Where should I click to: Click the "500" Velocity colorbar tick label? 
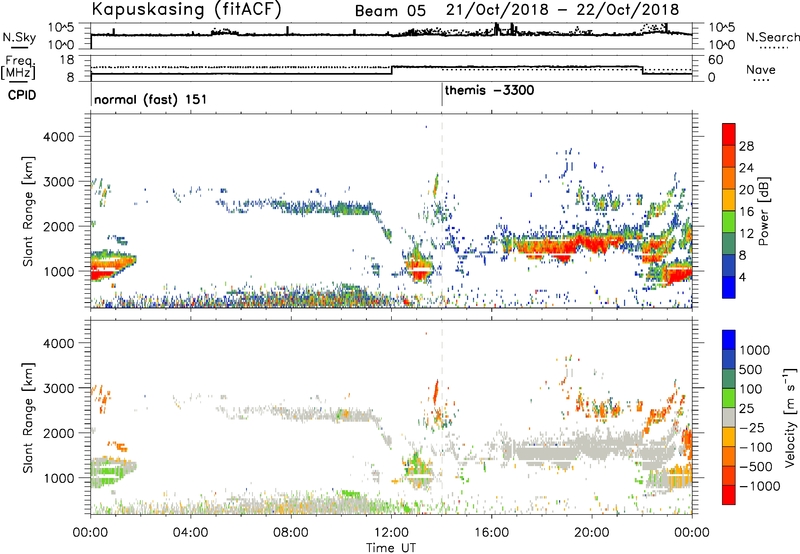point(751,370)
